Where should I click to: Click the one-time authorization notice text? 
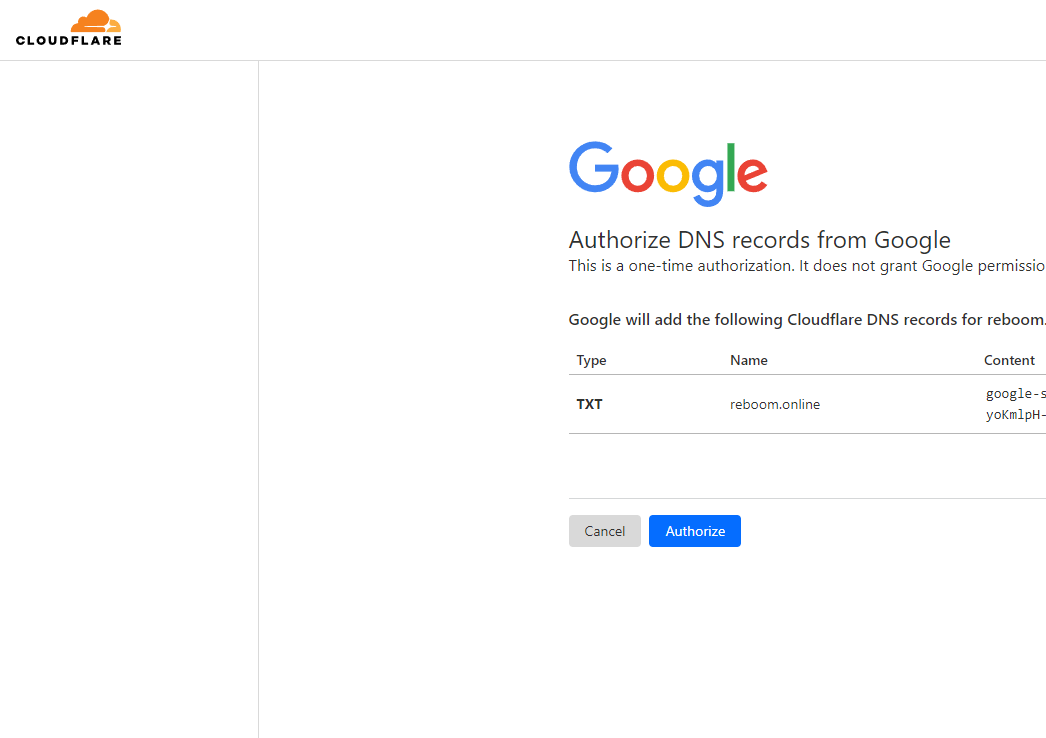pyautogui.click(x=806, y=266)
